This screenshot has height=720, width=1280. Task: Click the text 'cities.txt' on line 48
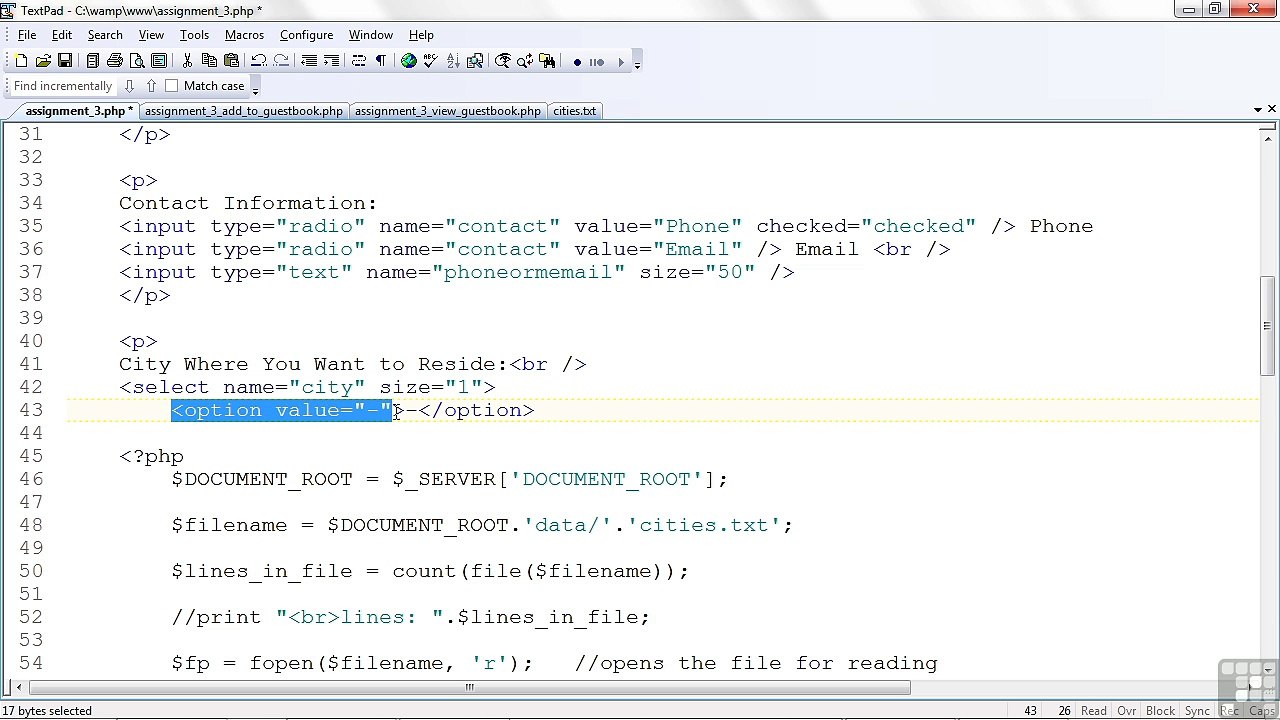[704, 525]
